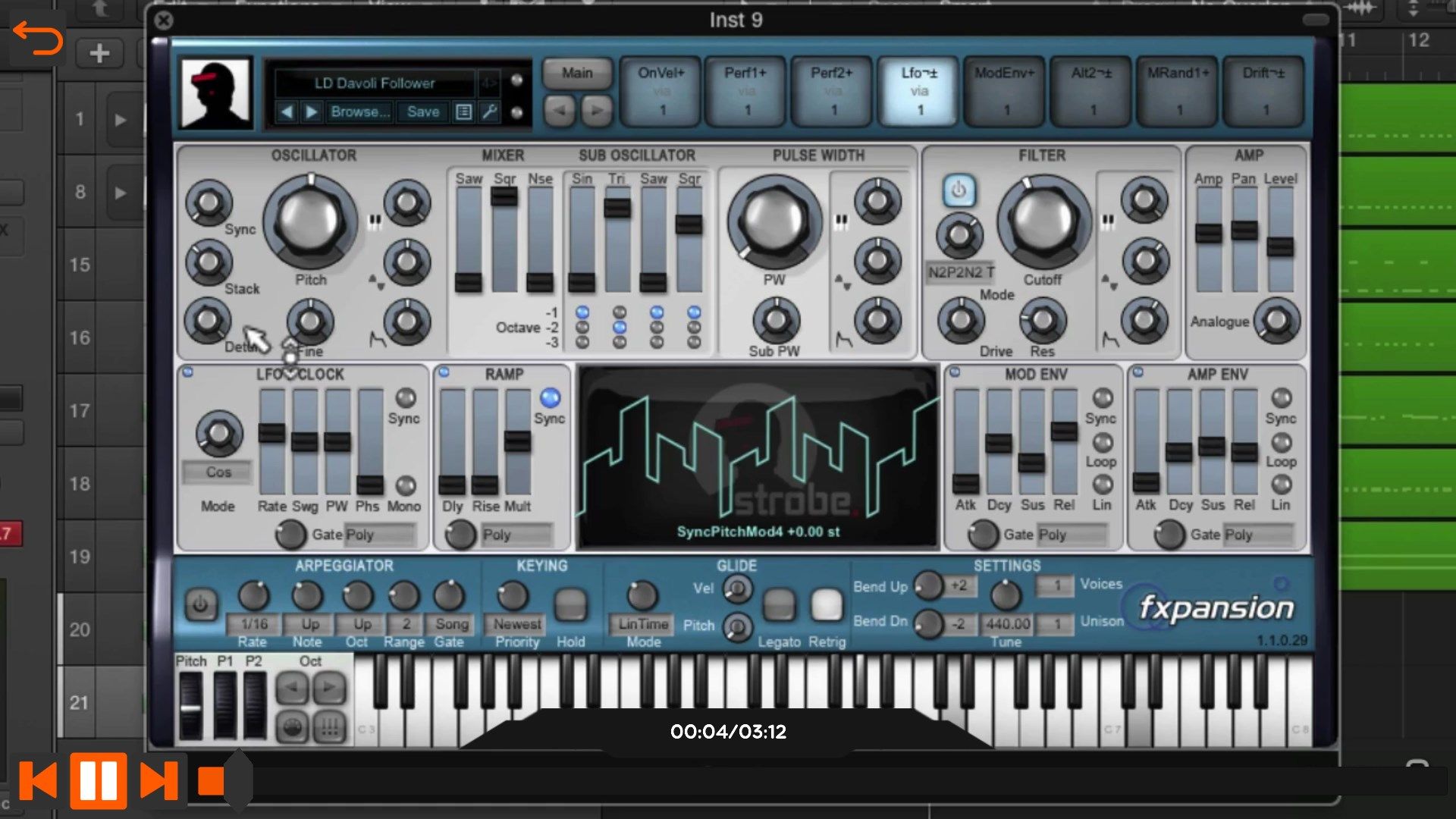Viewport: 1456px width, 819px height.
Task: Click the oscillator Stack knob
Action: pyautogui.click(x=209, y=262)
